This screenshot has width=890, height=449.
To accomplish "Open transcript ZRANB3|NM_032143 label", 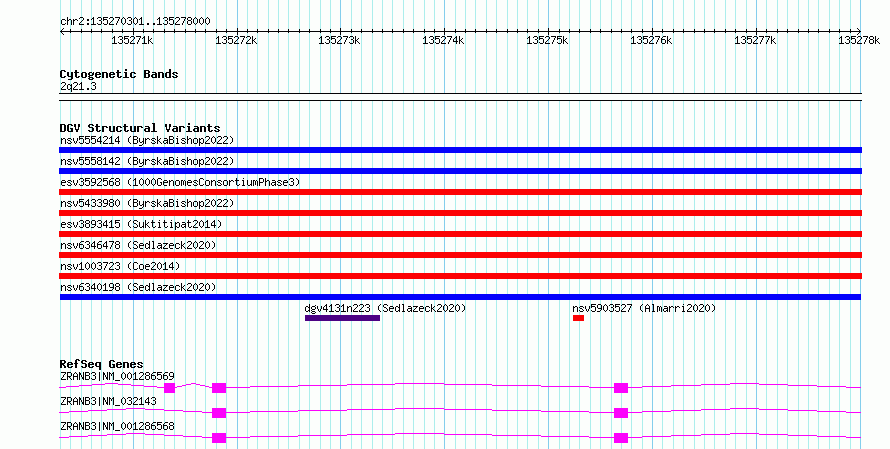I will click(x=108, y=401).
